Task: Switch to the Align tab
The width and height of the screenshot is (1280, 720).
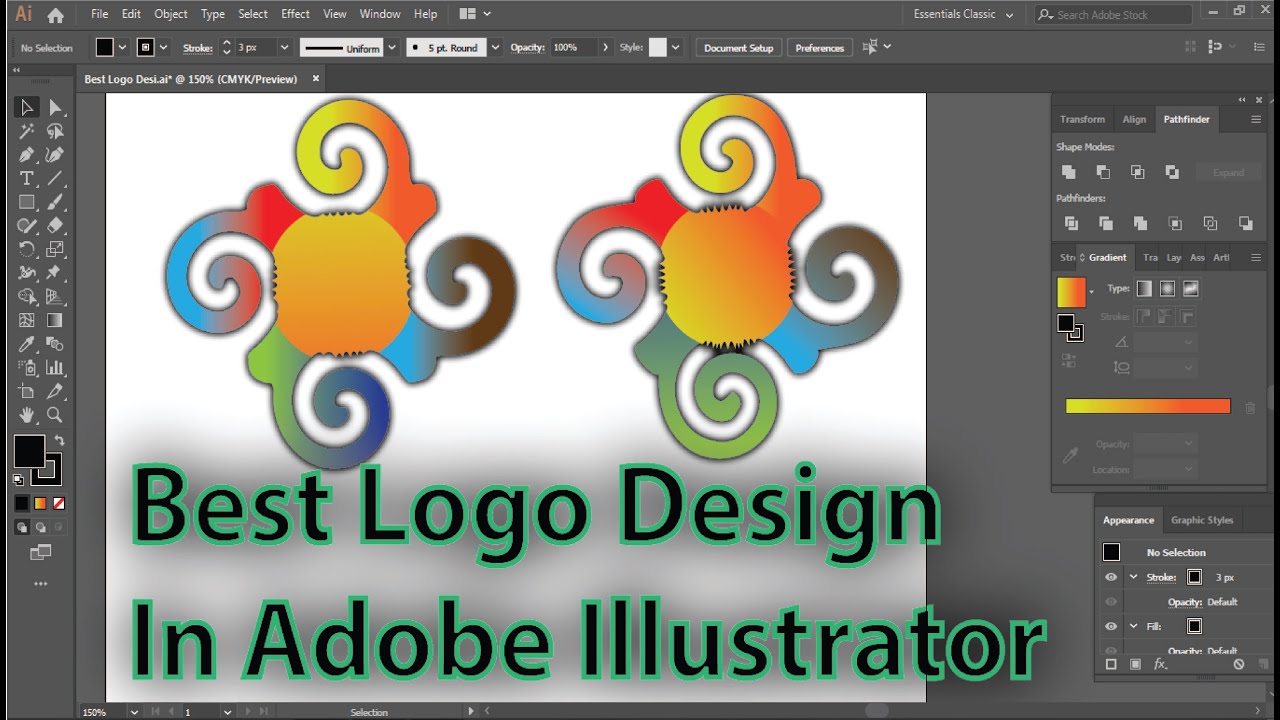Action: [x=1134, y=119]
